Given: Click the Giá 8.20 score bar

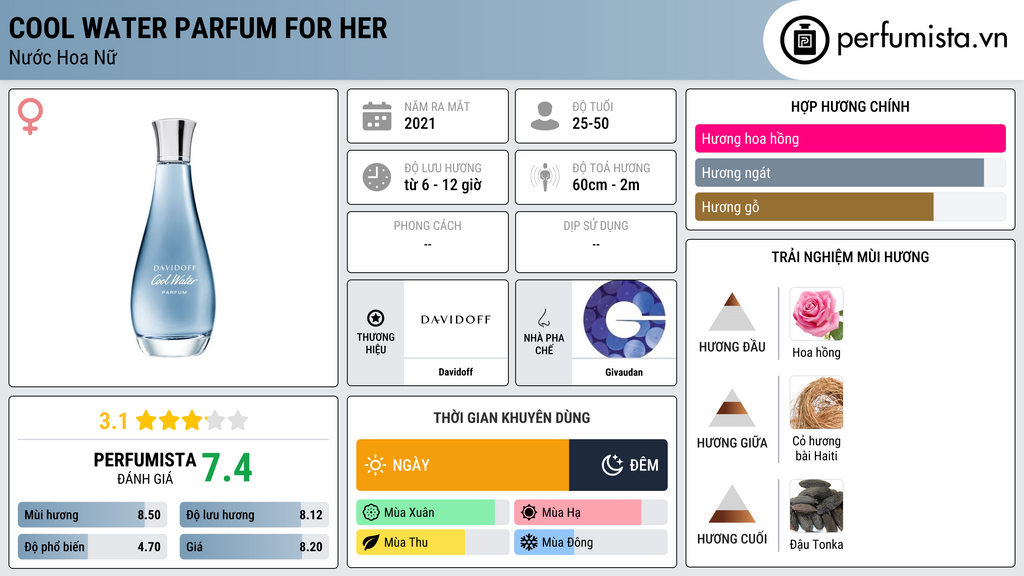Looking at the screenshot, I should click(x=254, y=547).
